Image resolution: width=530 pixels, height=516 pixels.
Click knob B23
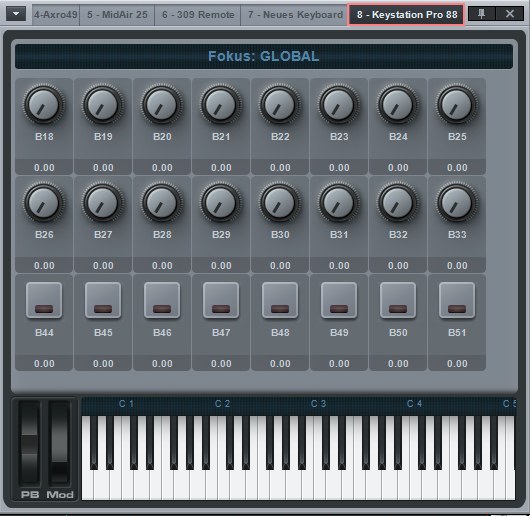[x=339, y=104]
